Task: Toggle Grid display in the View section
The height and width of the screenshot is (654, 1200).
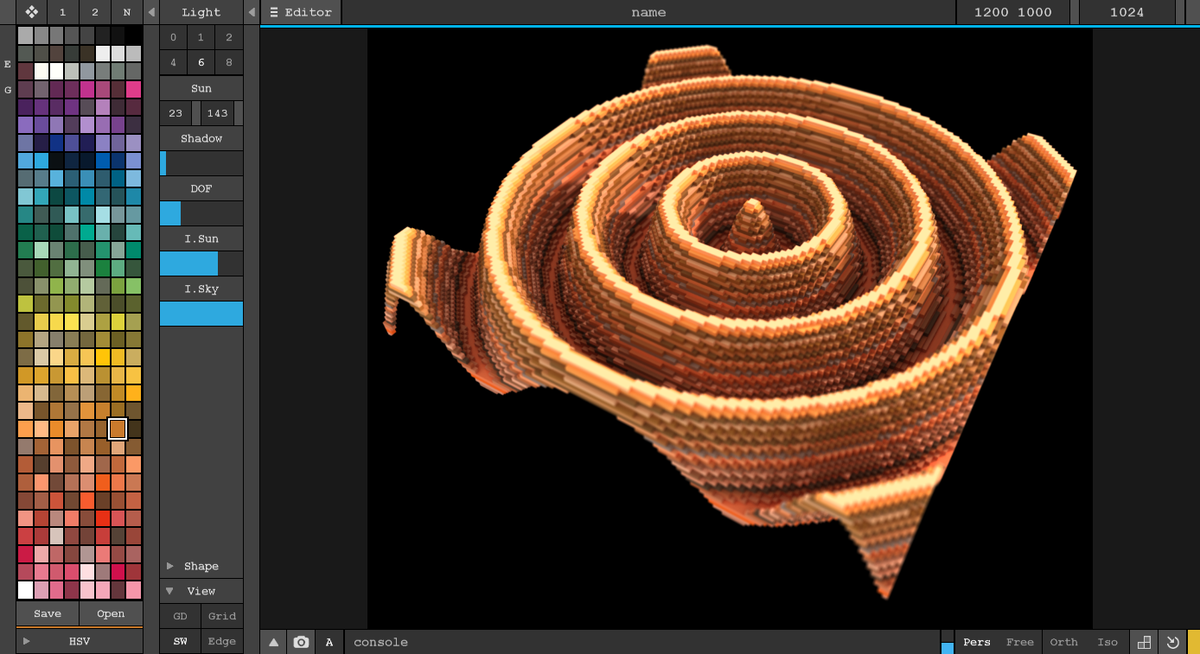Action: click(x=221, y=616)
